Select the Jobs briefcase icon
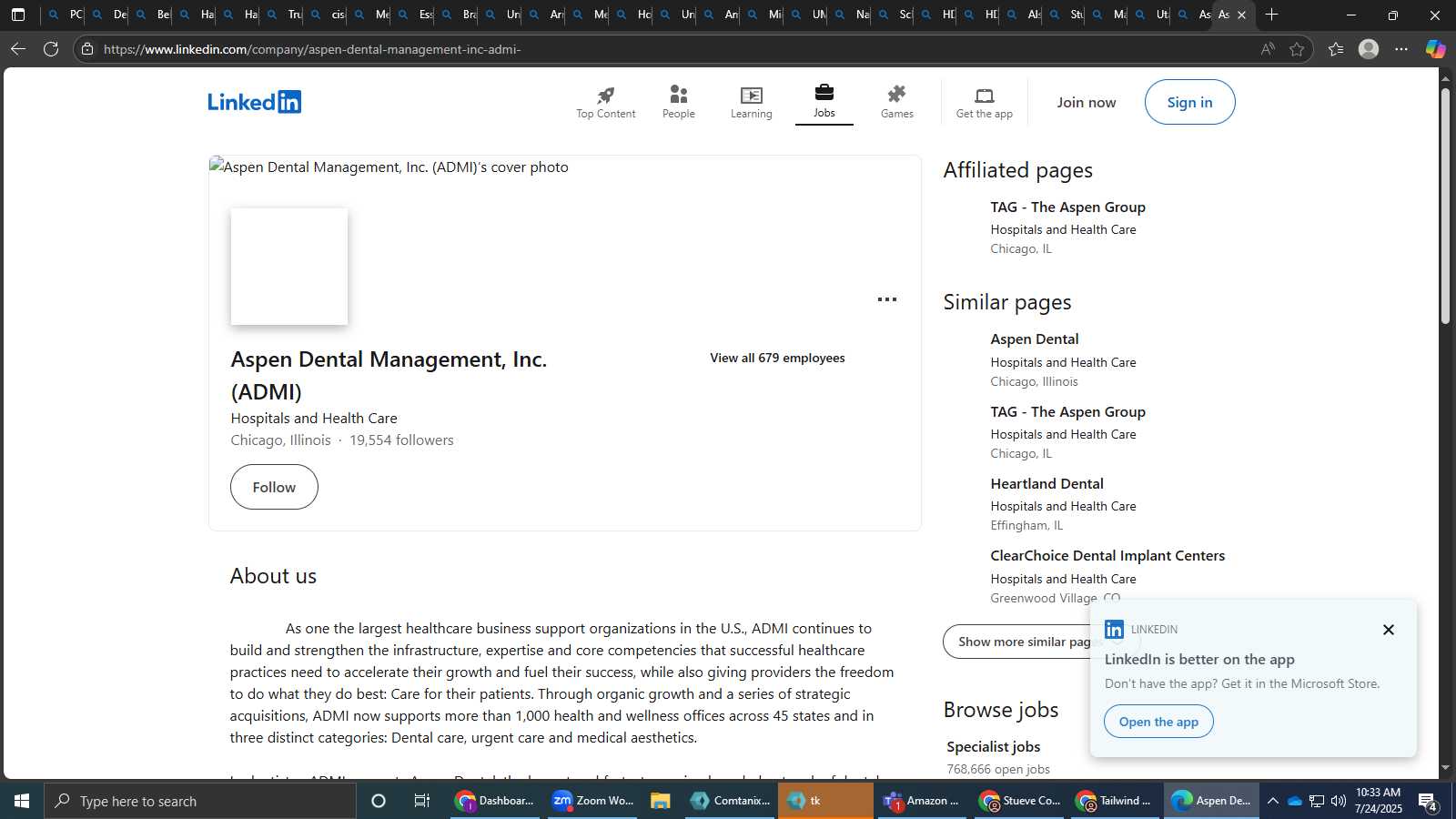 [824, 92]
